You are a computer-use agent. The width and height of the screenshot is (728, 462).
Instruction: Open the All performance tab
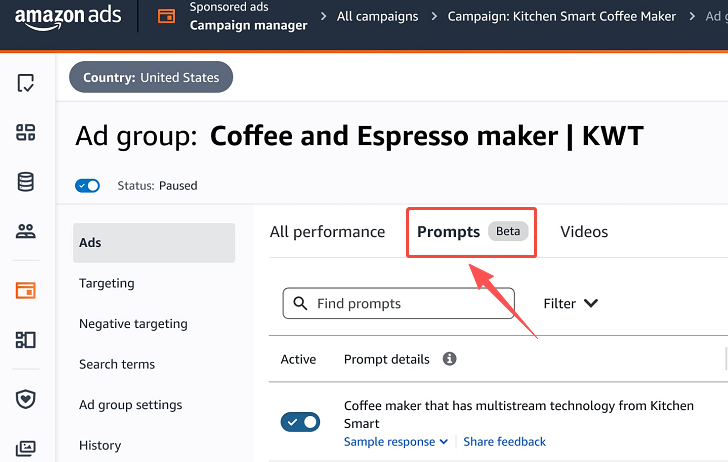tap(327, 232)
